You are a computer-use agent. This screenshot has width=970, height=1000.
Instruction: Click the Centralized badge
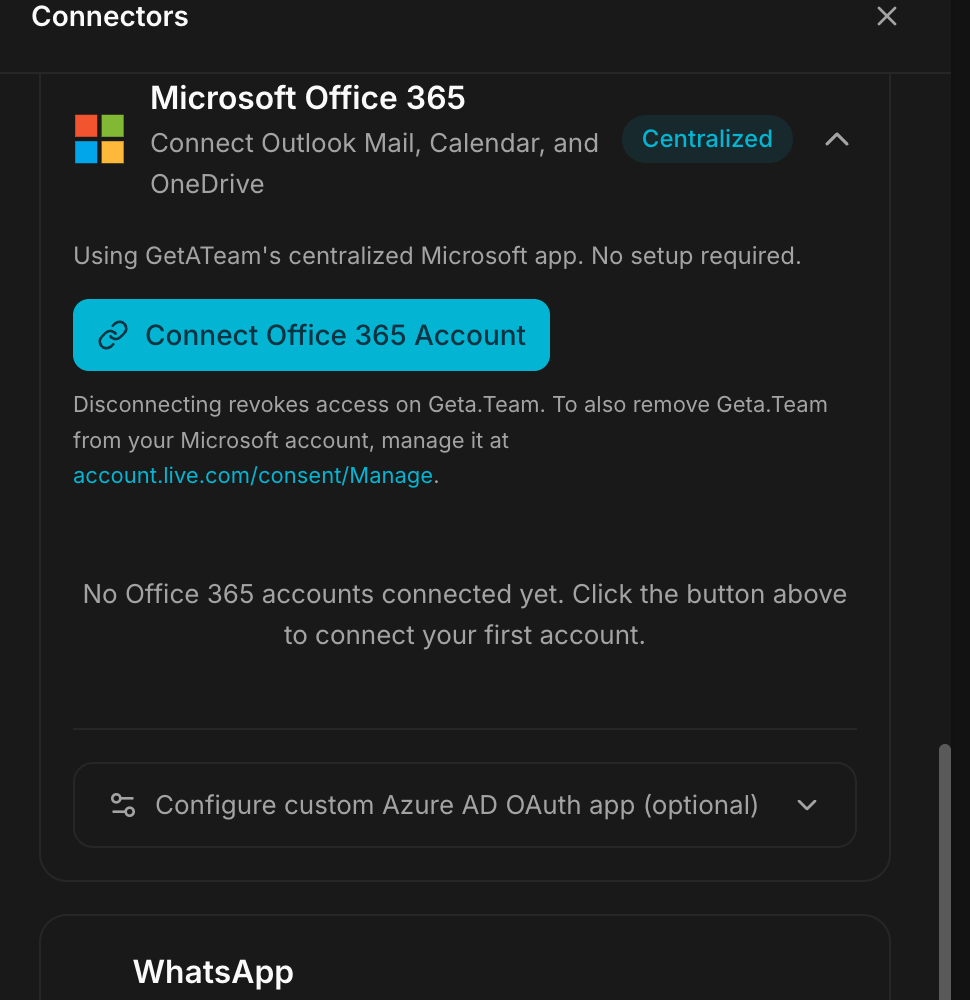tap(707, 139)
